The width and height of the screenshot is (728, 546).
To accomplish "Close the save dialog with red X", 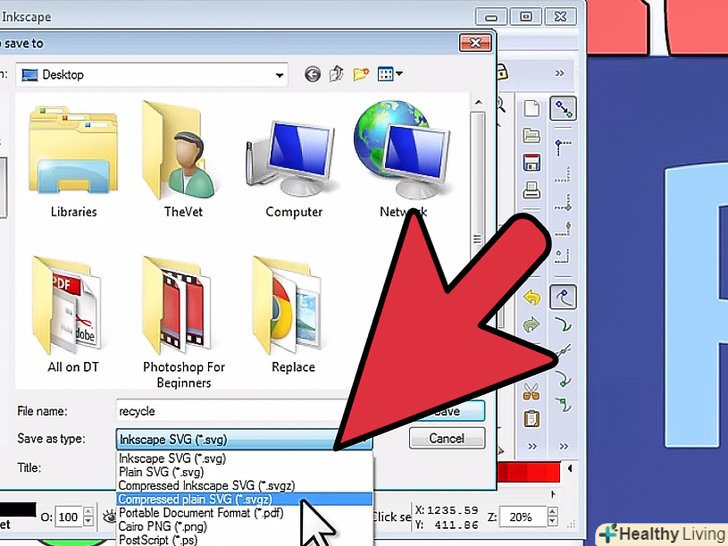I will point(475,43).
